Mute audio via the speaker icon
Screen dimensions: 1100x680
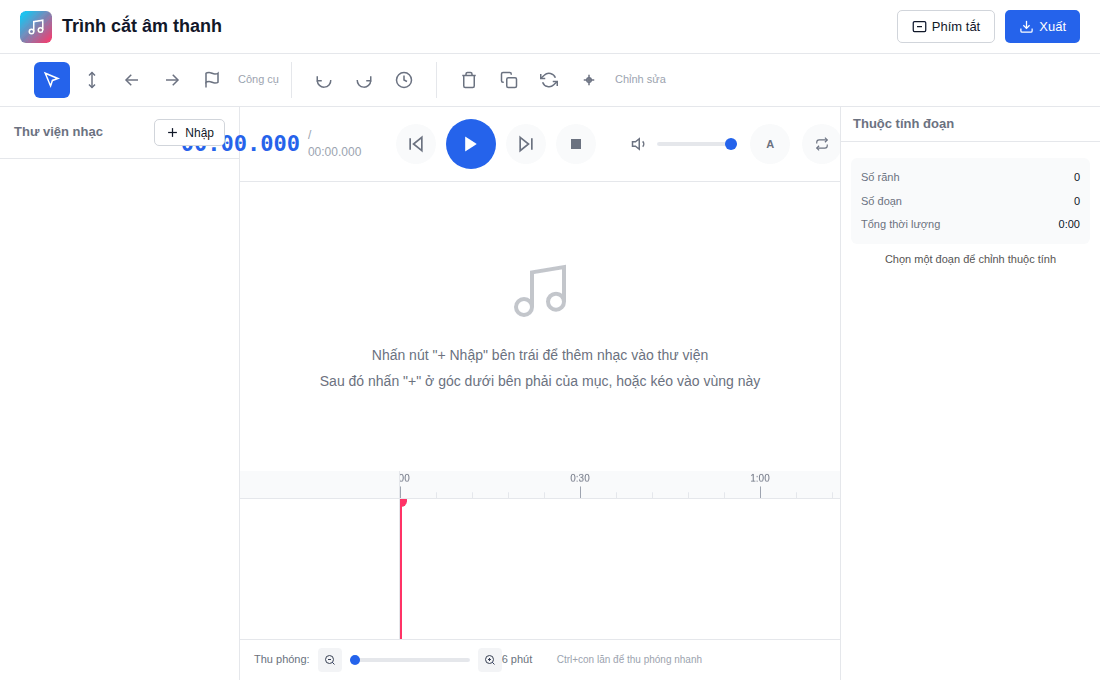[638, 144]
